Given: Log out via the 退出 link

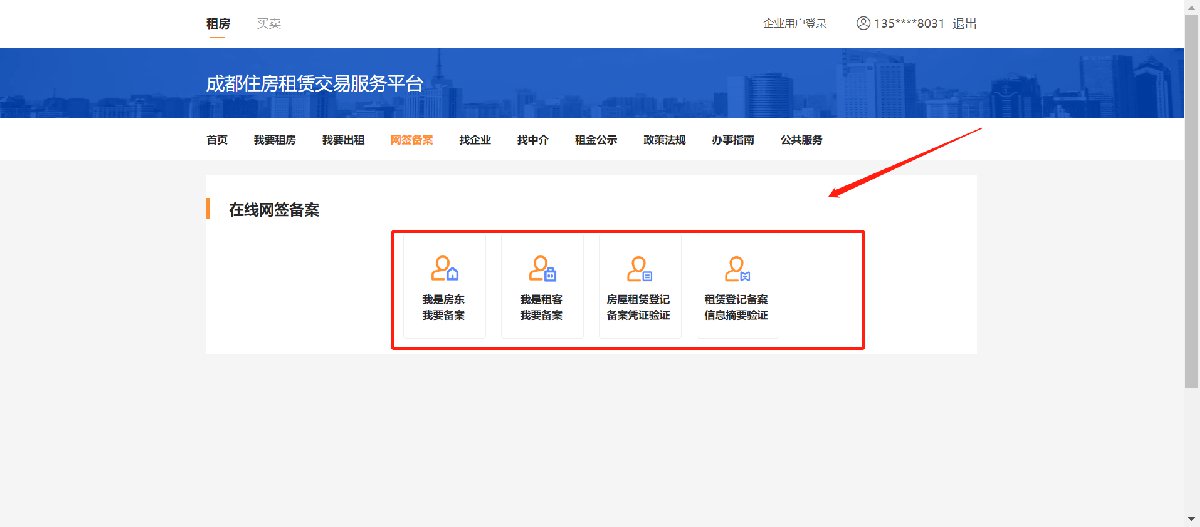Looking at the screenshot, I should coord(964,23).
